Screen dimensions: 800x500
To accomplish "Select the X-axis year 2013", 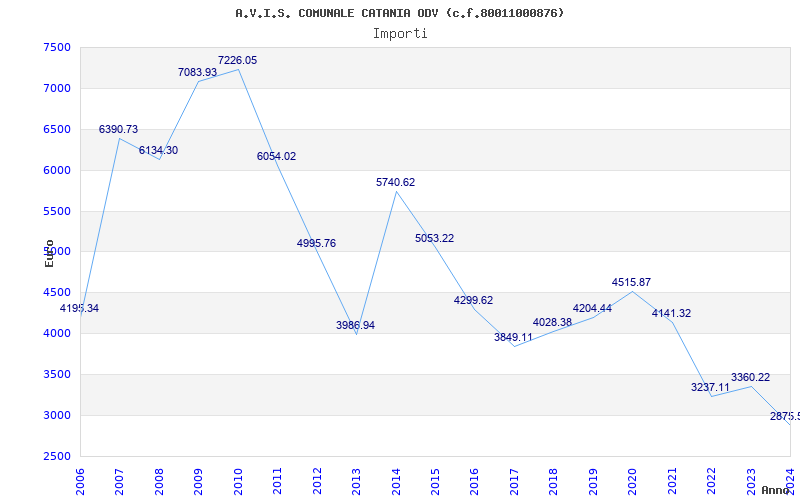I will [356, 481].
